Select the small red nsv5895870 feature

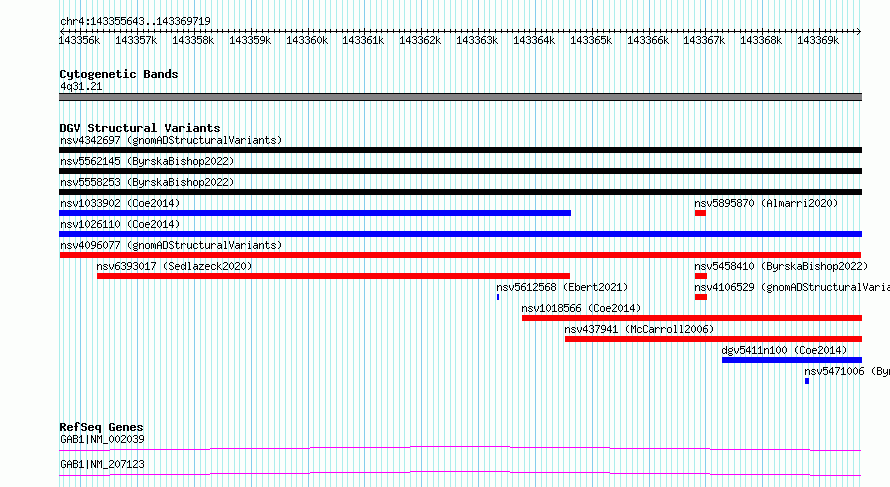point(700,213)
